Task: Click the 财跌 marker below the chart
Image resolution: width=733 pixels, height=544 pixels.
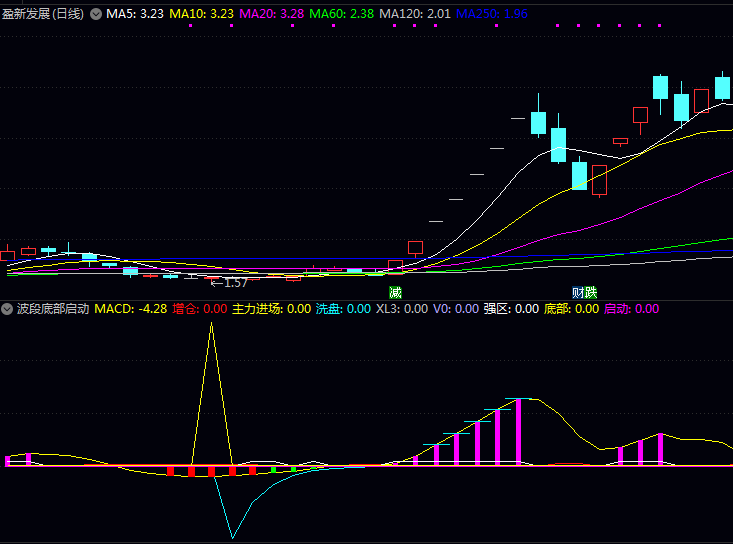Action: [584, 292]
